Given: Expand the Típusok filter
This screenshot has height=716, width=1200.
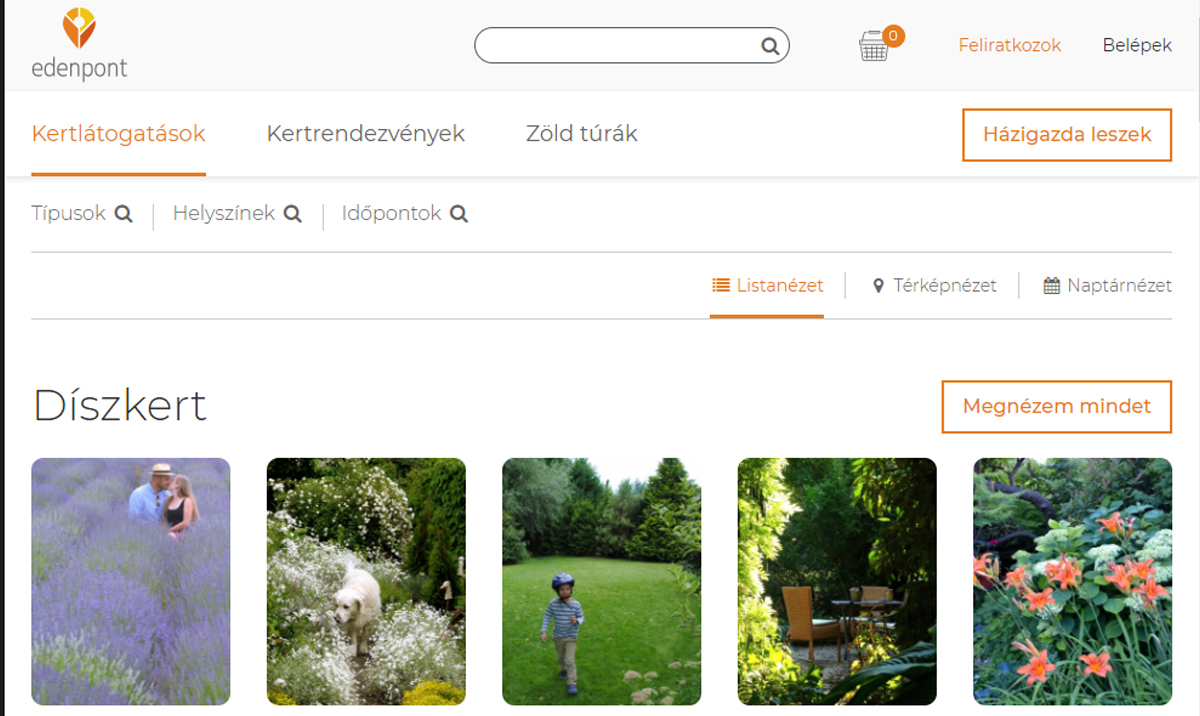Looking at the screenshot, I should click(69, 214).
